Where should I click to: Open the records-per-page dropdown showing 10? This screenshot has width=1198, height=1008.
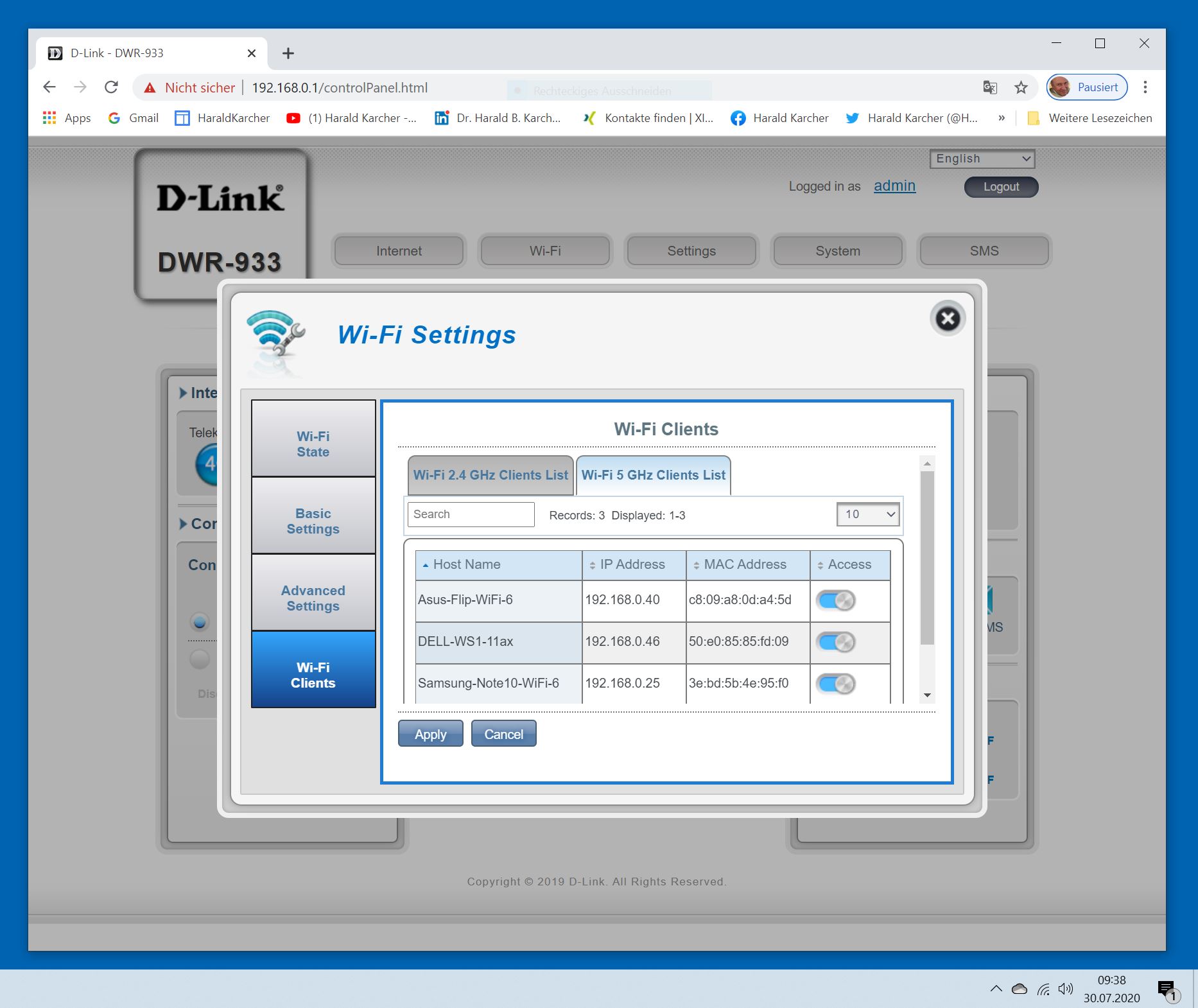pyautogui.click(x=868, y=514)
